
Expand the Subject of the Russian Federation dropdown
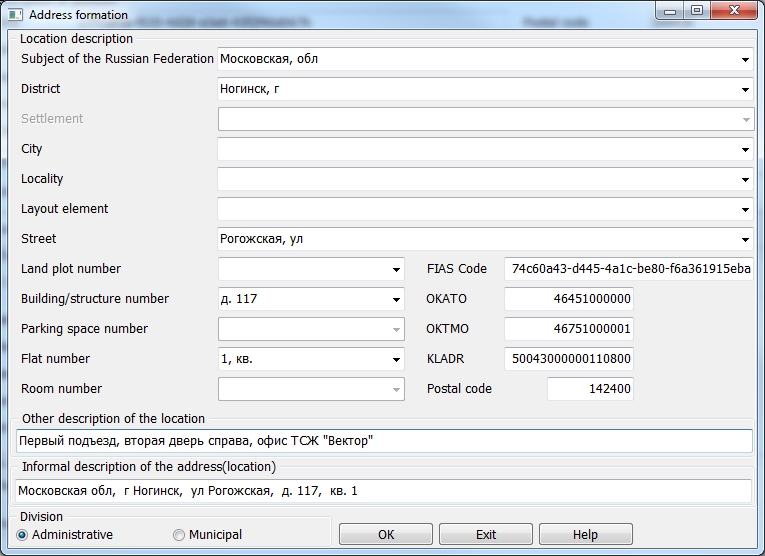[745, 59]
